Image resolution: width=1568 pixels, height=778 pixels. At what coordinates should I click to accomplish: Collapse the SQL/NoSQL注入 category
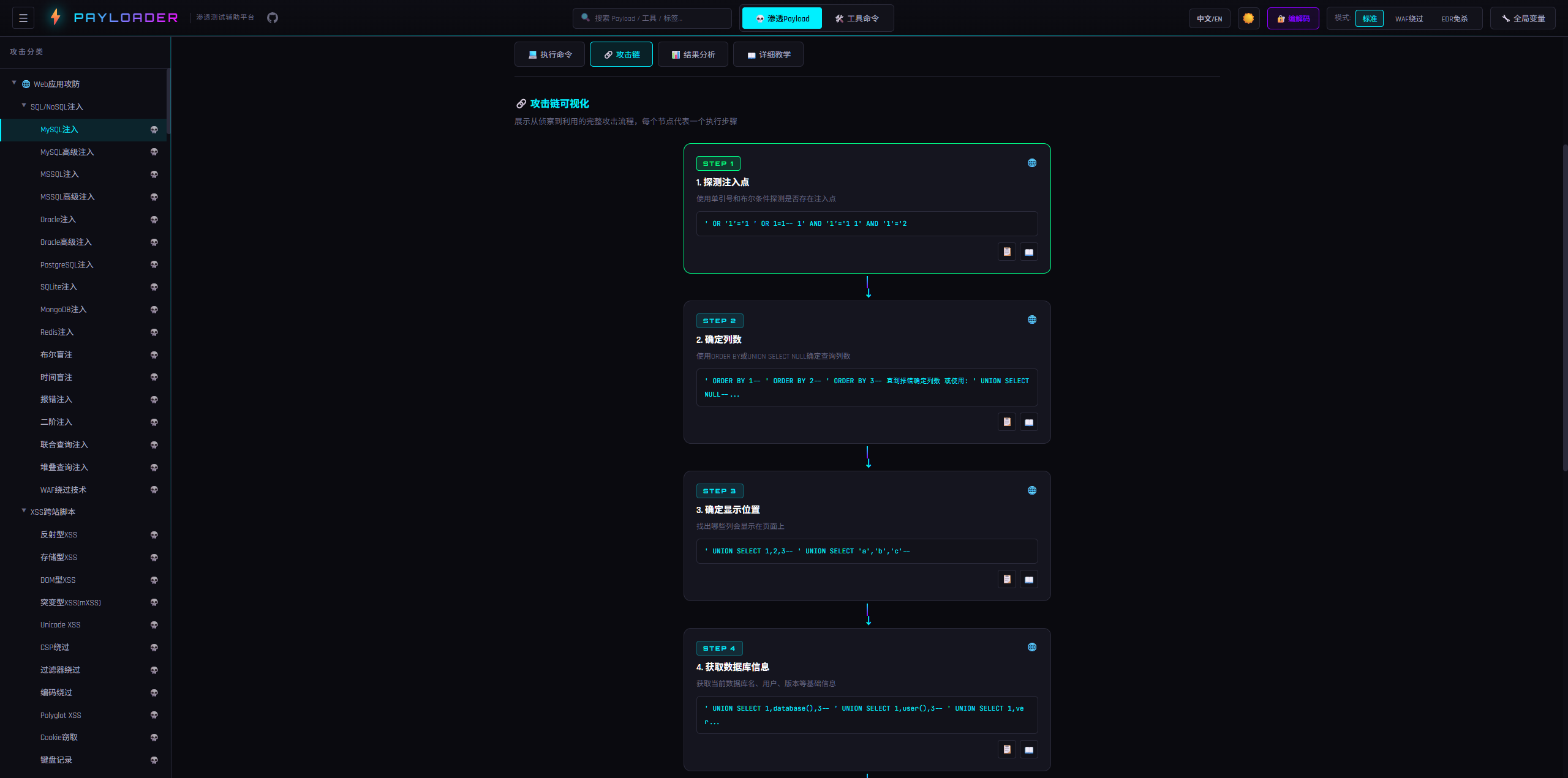(24, 106)
